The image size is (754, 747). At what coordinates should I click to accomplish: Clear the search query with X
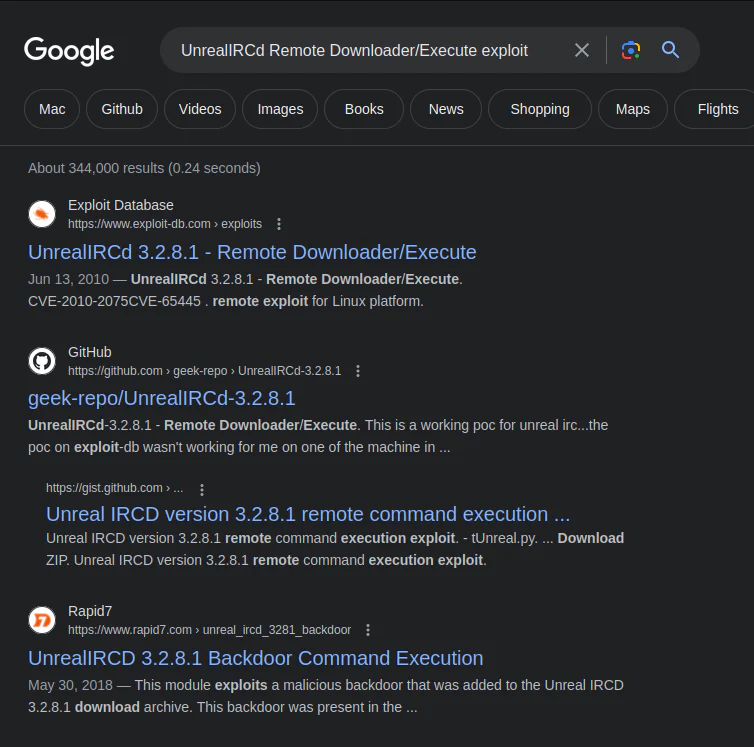(x=582, y=50)
